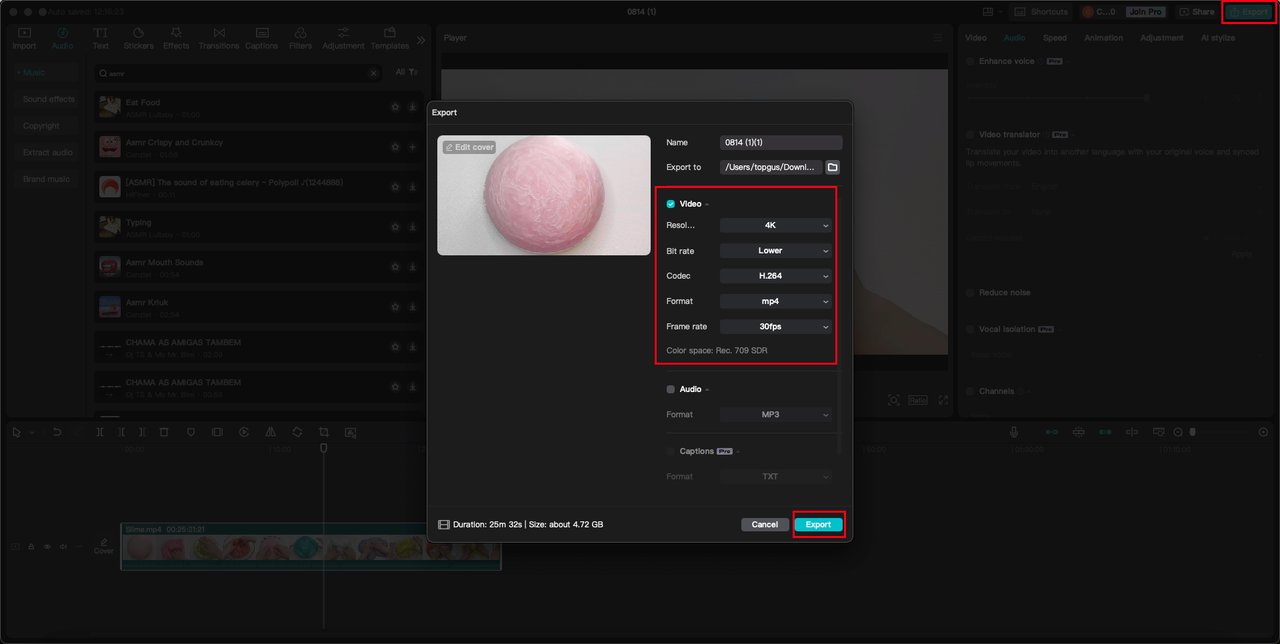Open the audio Format dropdown showing MP3

(776, 414)
